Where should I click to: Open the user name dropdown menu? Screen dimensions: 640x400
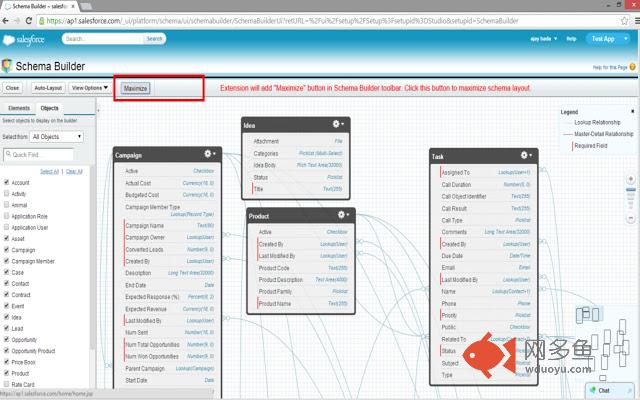click(544, 39)
